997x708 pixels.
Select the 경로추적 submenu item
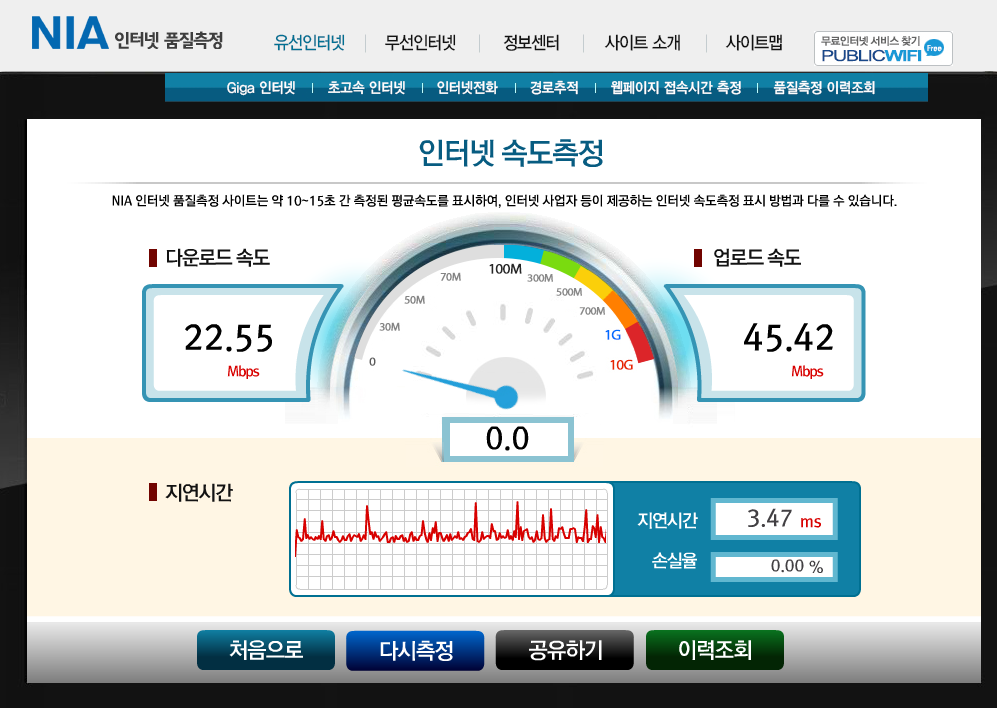pos(554,88)
